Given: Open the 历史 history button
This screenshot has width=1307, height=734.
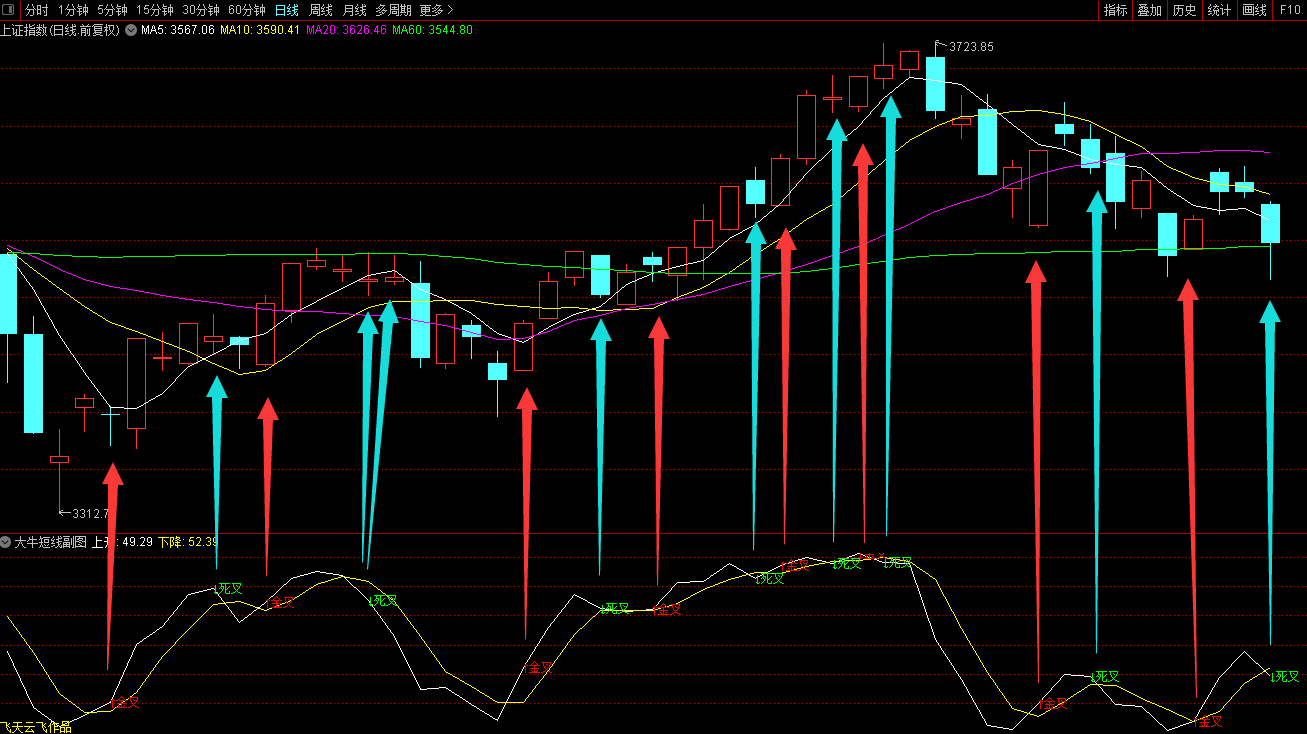Looking at the screenshot, I should [1184, 10].
